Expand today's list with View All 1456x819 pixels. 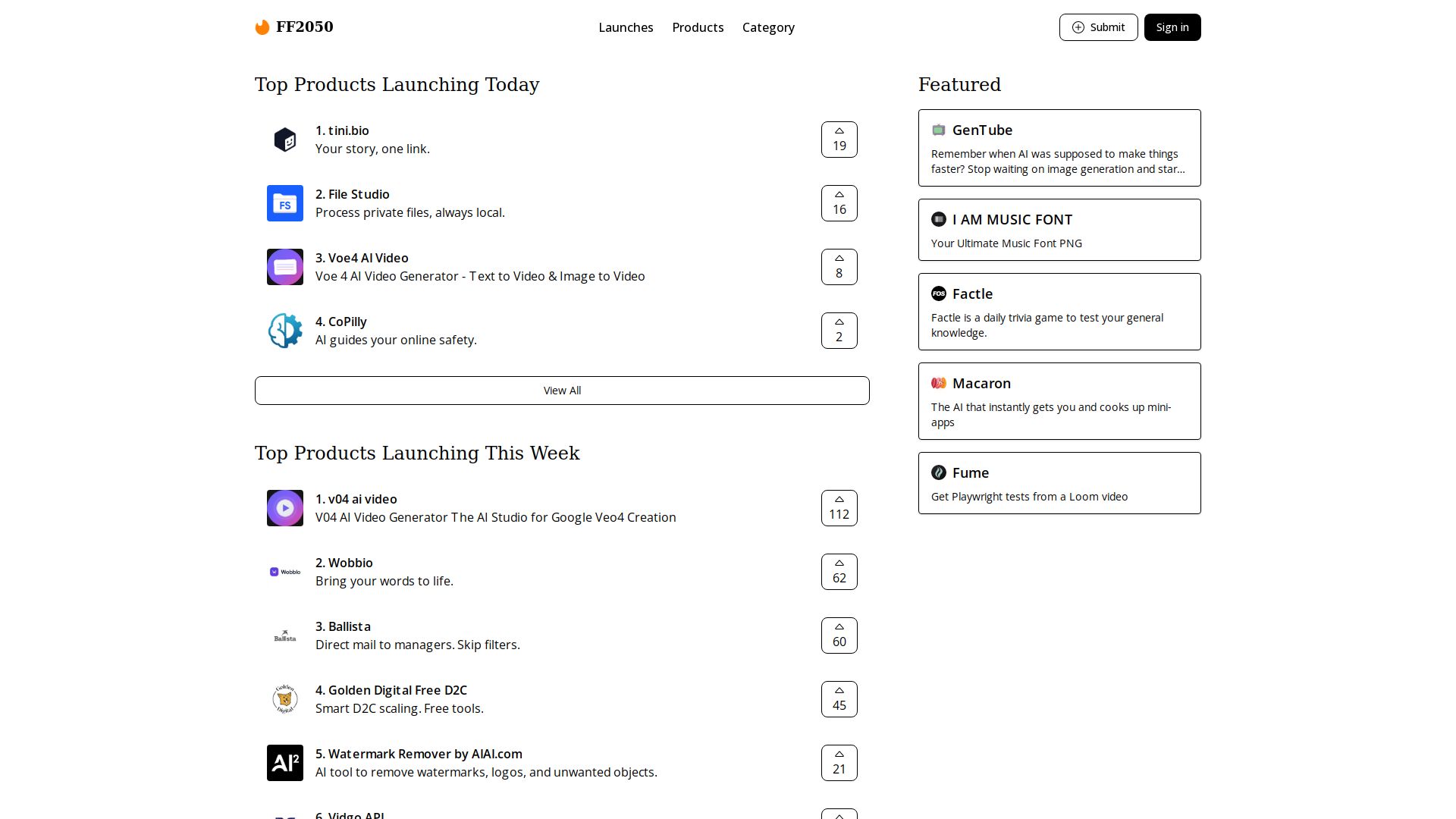(562, 391)
